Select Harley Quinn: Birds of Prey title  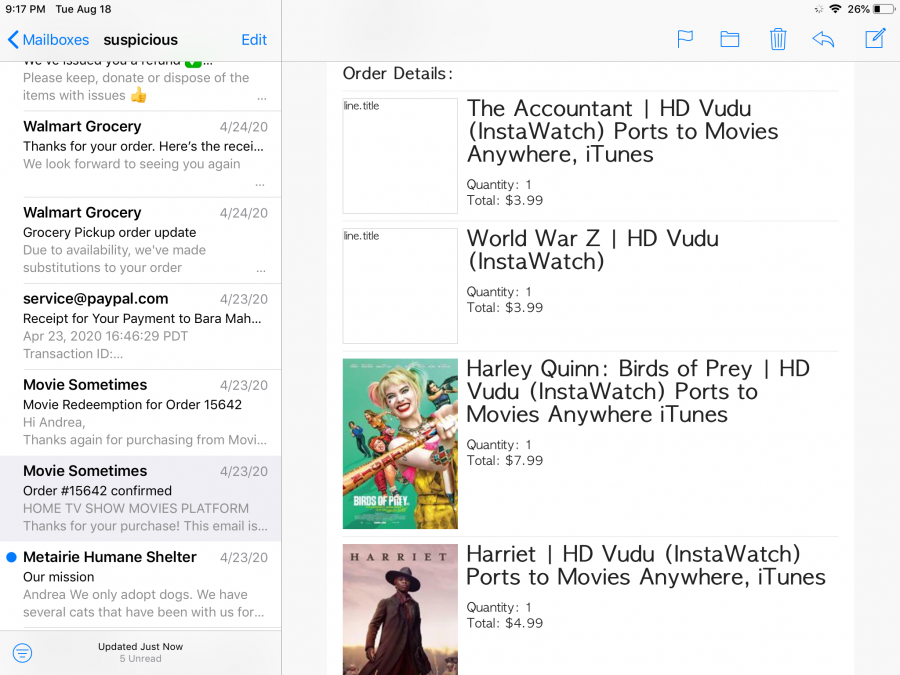pyautogui.click(x=638, y=391)
